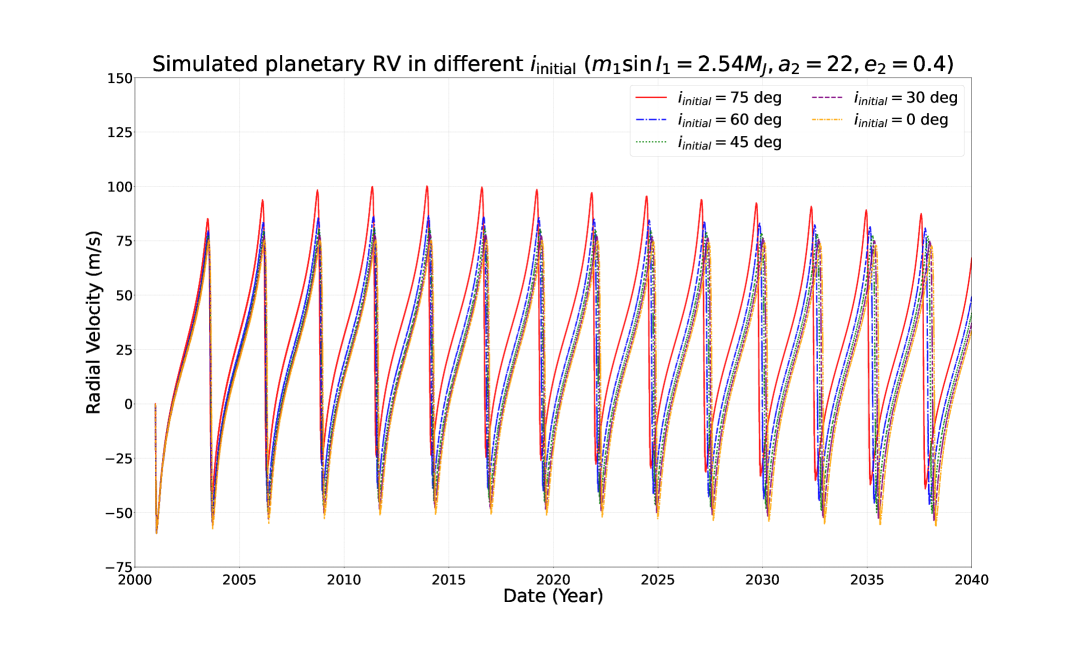Select the 75 deg legend label
This screenshot has width=1080, height=648.
click(x=729, y=98)
